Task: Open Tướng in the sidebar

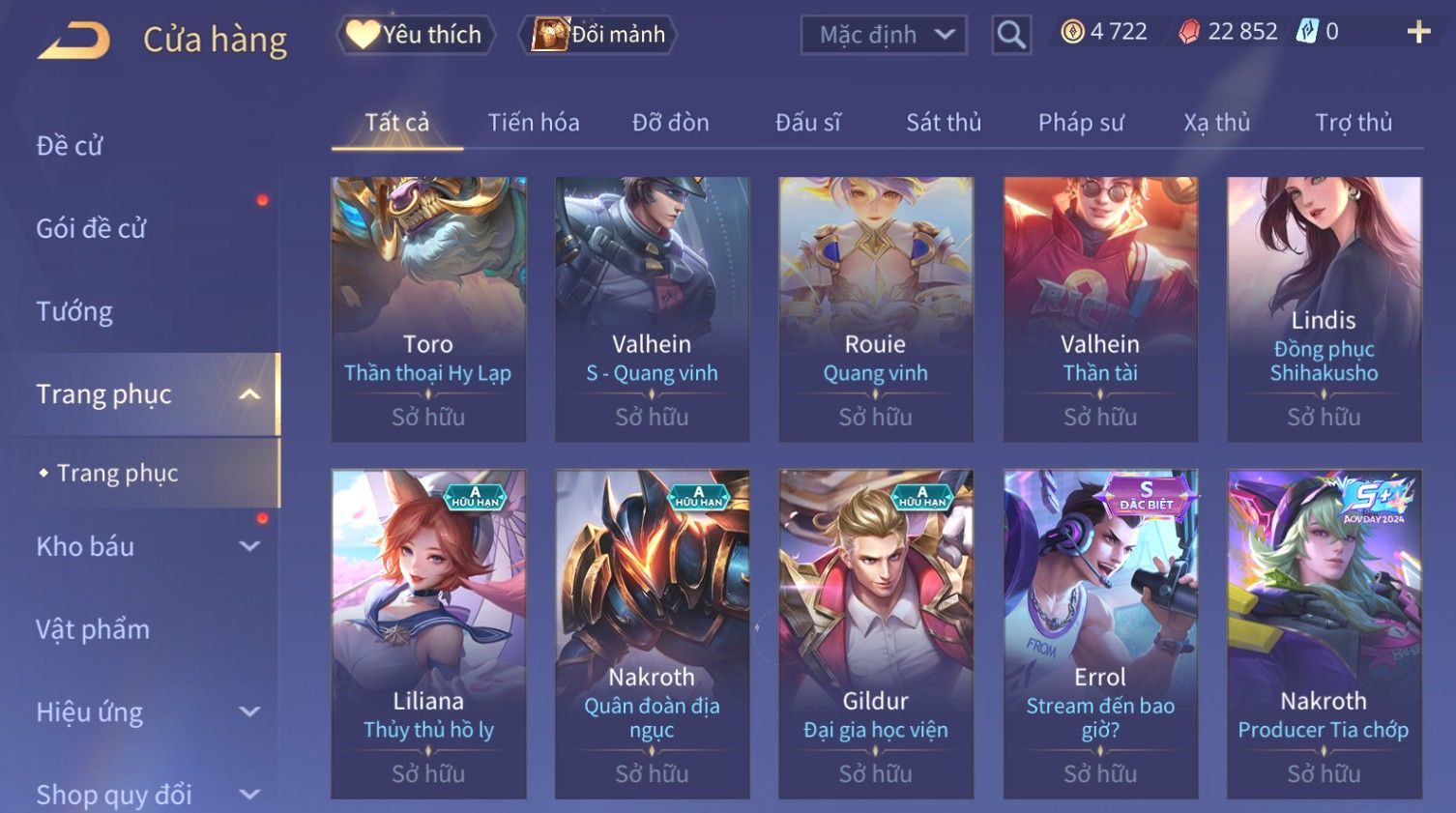Action: point(74,311)
